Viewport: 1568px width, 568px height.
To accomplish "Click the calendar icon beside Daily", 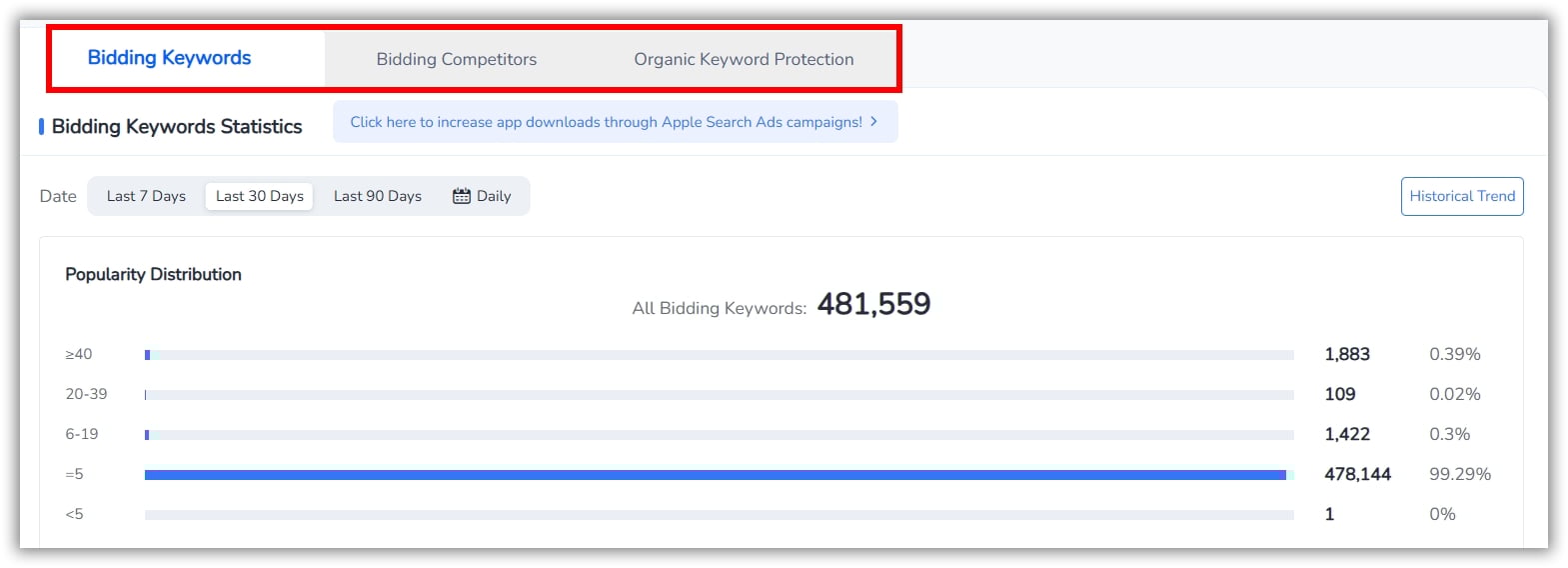I will tap(462, 196).
